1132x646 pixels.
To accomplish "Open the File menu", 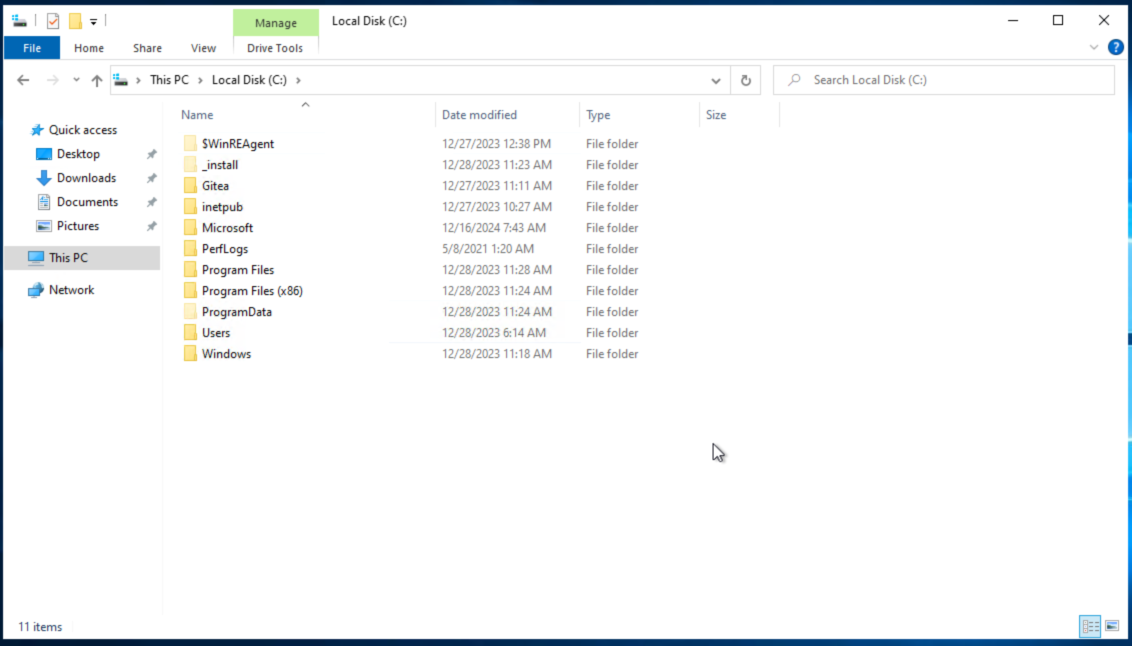I will 32,48.
